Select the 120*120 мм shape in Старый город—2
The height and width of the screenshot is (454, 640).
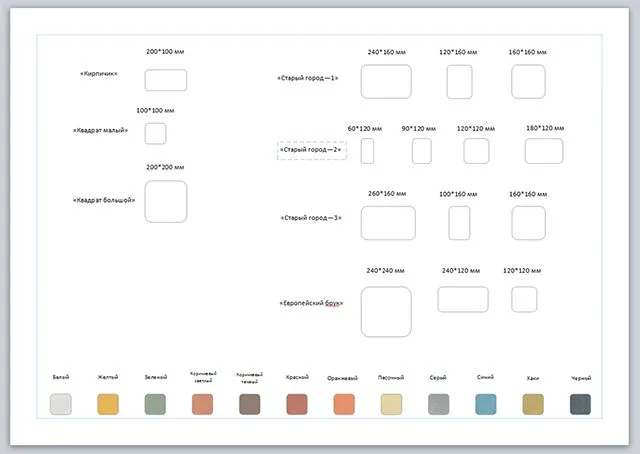click(476, 151)
